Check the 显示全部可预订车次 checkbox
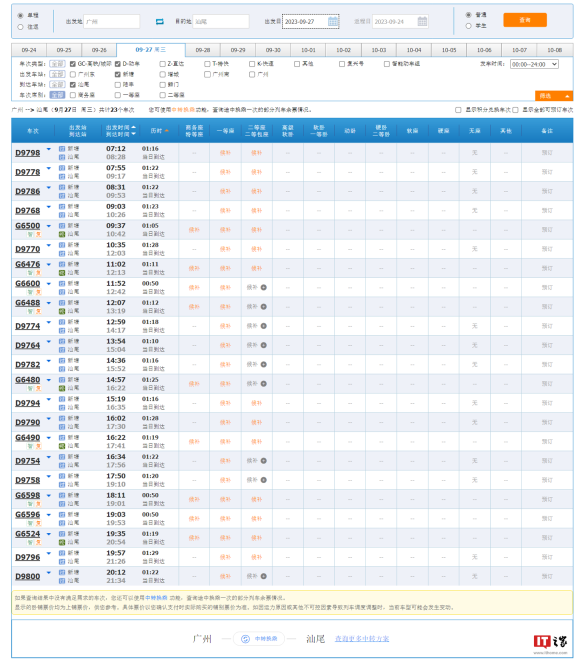The width and height of the screenshot is (576, 663). pyautogui.click(x=515, y=110)
